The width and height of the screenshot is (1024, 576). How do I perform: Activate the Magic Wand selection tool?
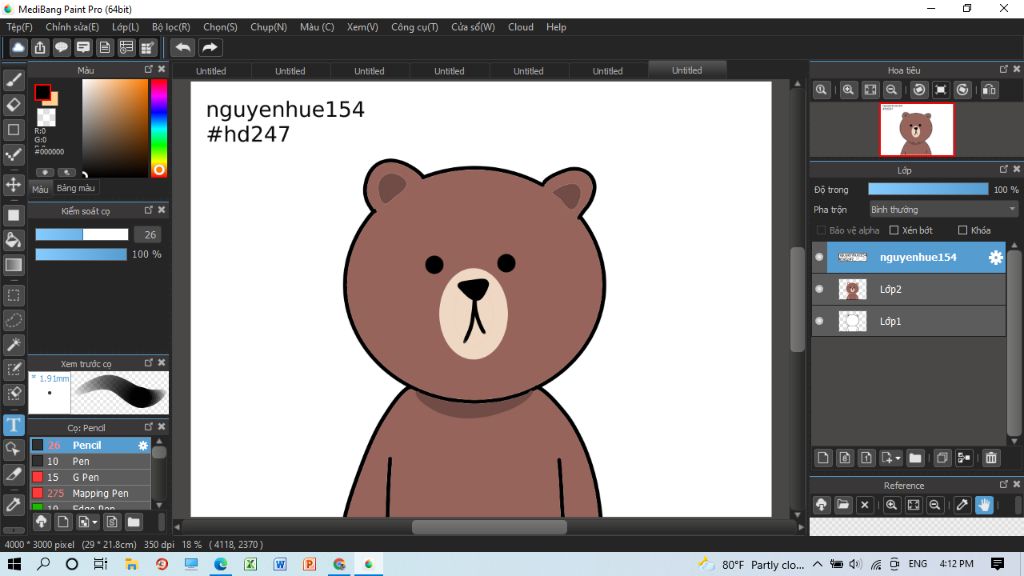click(x=14, y=344)
